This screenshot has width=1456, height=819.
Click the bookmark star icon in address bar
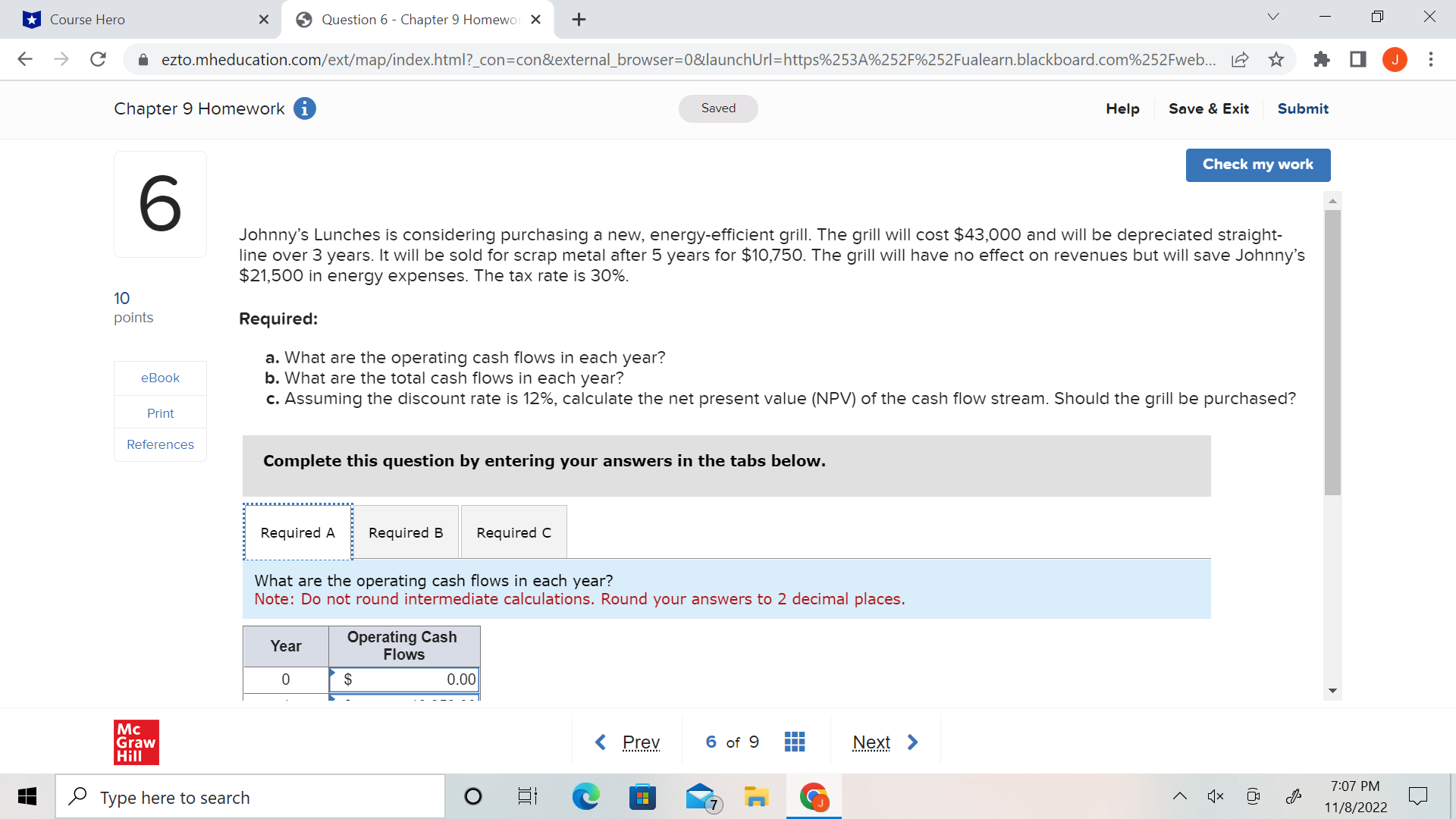coord(1276,59)
